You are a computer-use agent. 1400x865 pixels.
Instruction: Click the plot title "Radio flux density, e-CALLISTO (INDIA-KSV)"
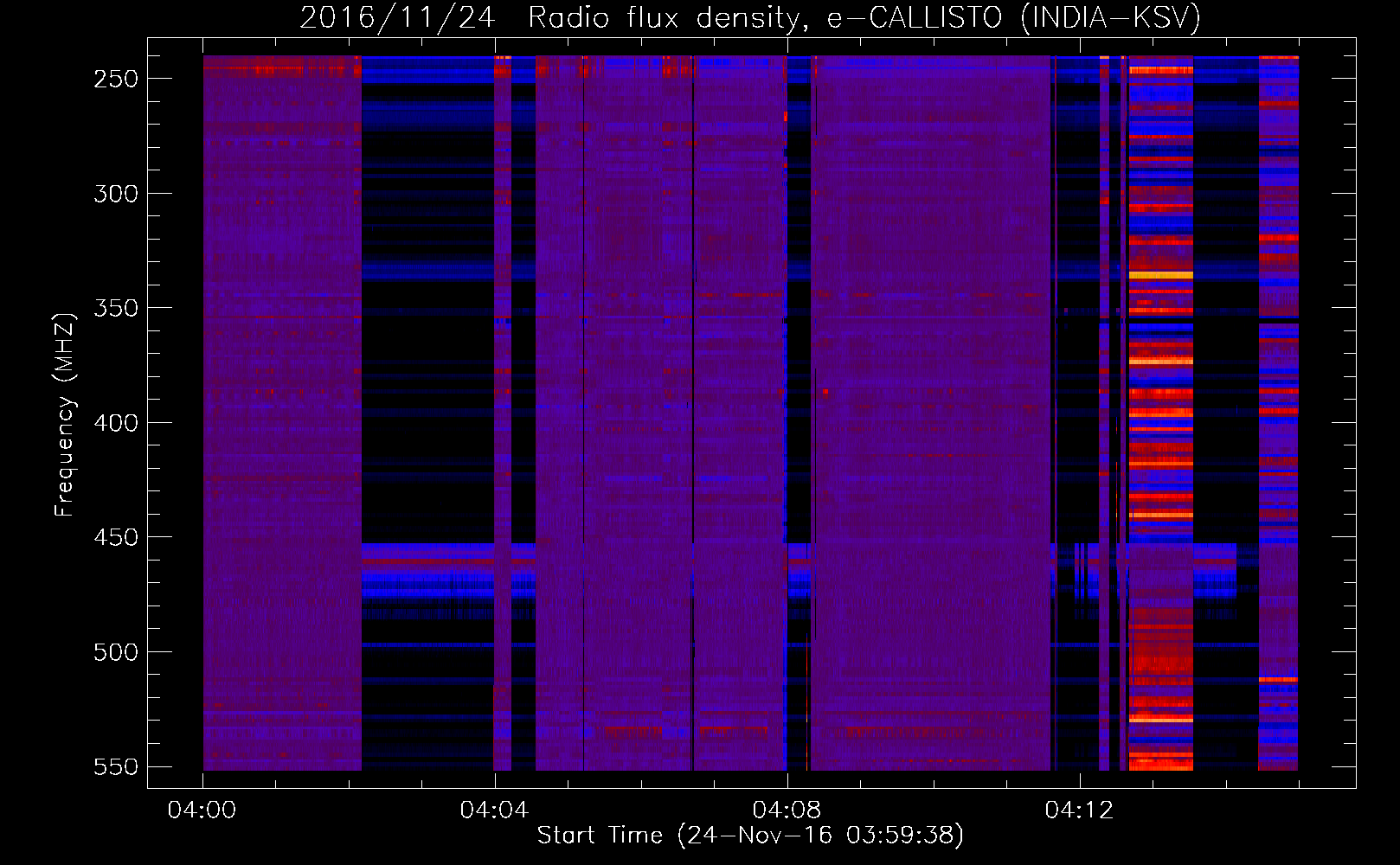tap(864, 17)
